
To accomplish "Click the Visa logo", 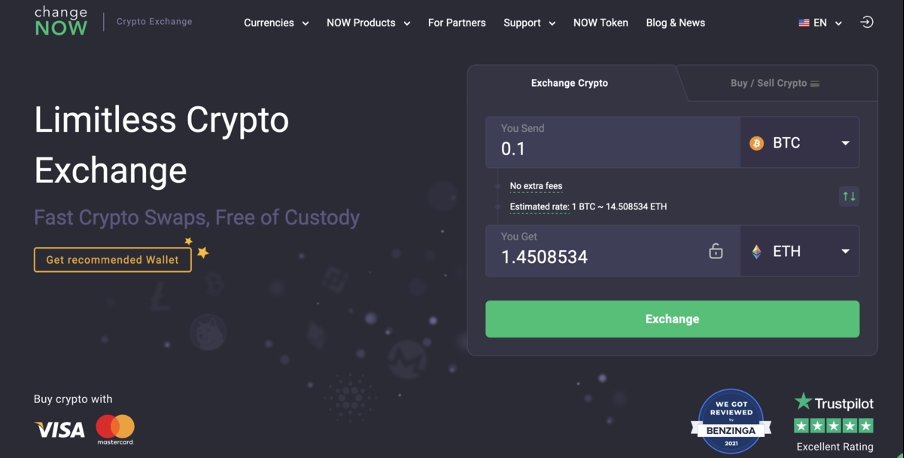I will click(60, 430).
